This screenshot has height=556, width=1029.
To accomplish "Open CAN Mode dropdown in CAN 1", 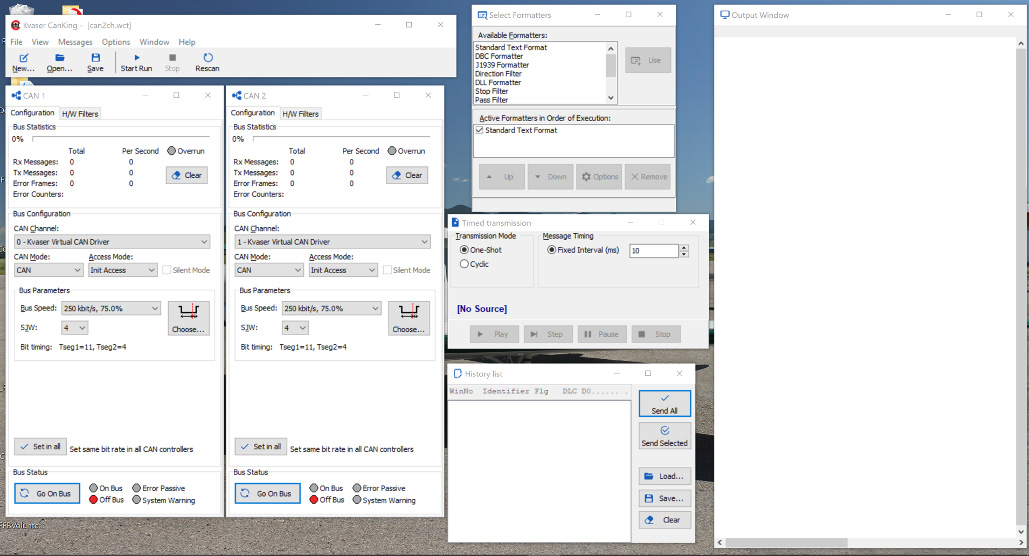I will (49, 270).
